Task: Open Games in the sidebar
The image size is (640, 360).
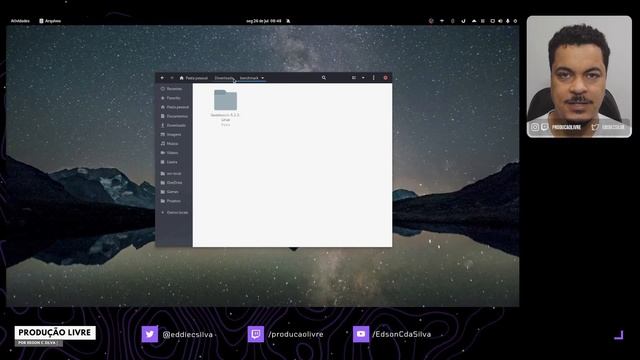Action: pyautogui.click(x=170, y=191)
